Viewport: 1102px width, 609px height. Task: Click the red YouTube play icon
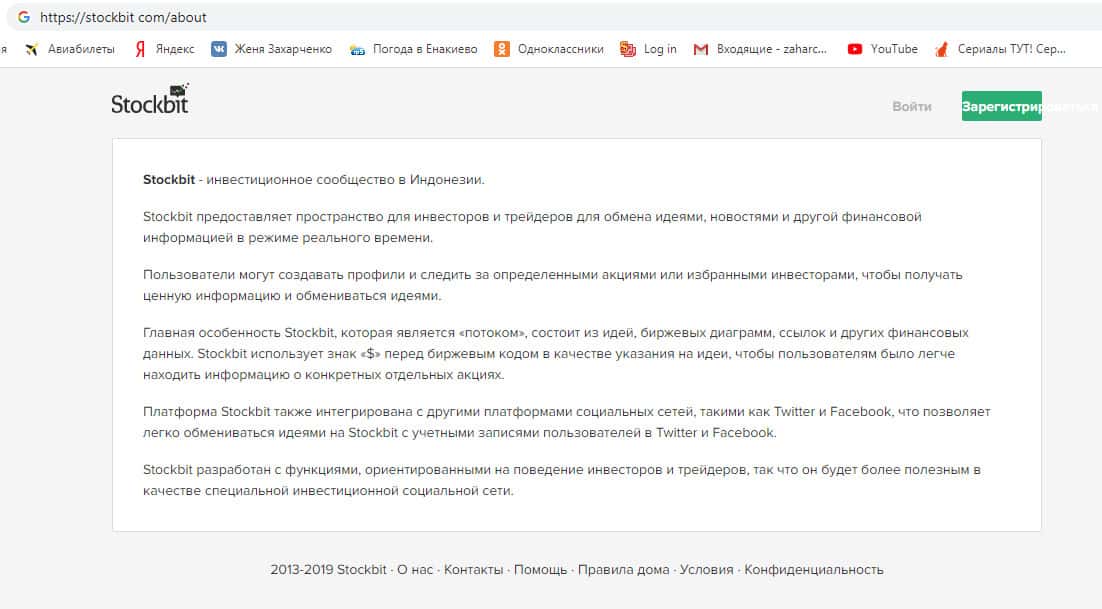pos(855,49)
